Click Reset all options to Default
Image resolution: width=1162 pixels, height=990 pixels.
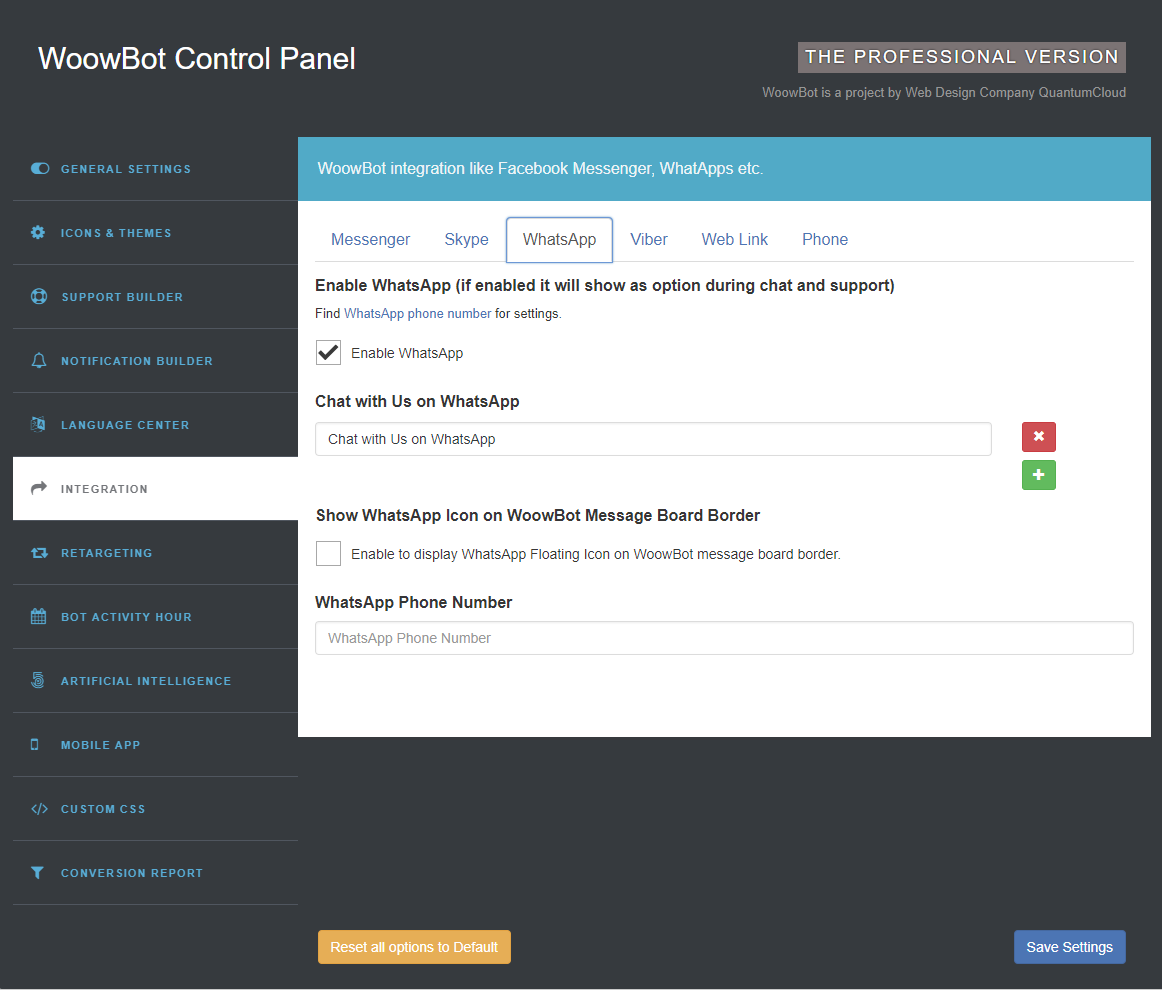(414, 947)
